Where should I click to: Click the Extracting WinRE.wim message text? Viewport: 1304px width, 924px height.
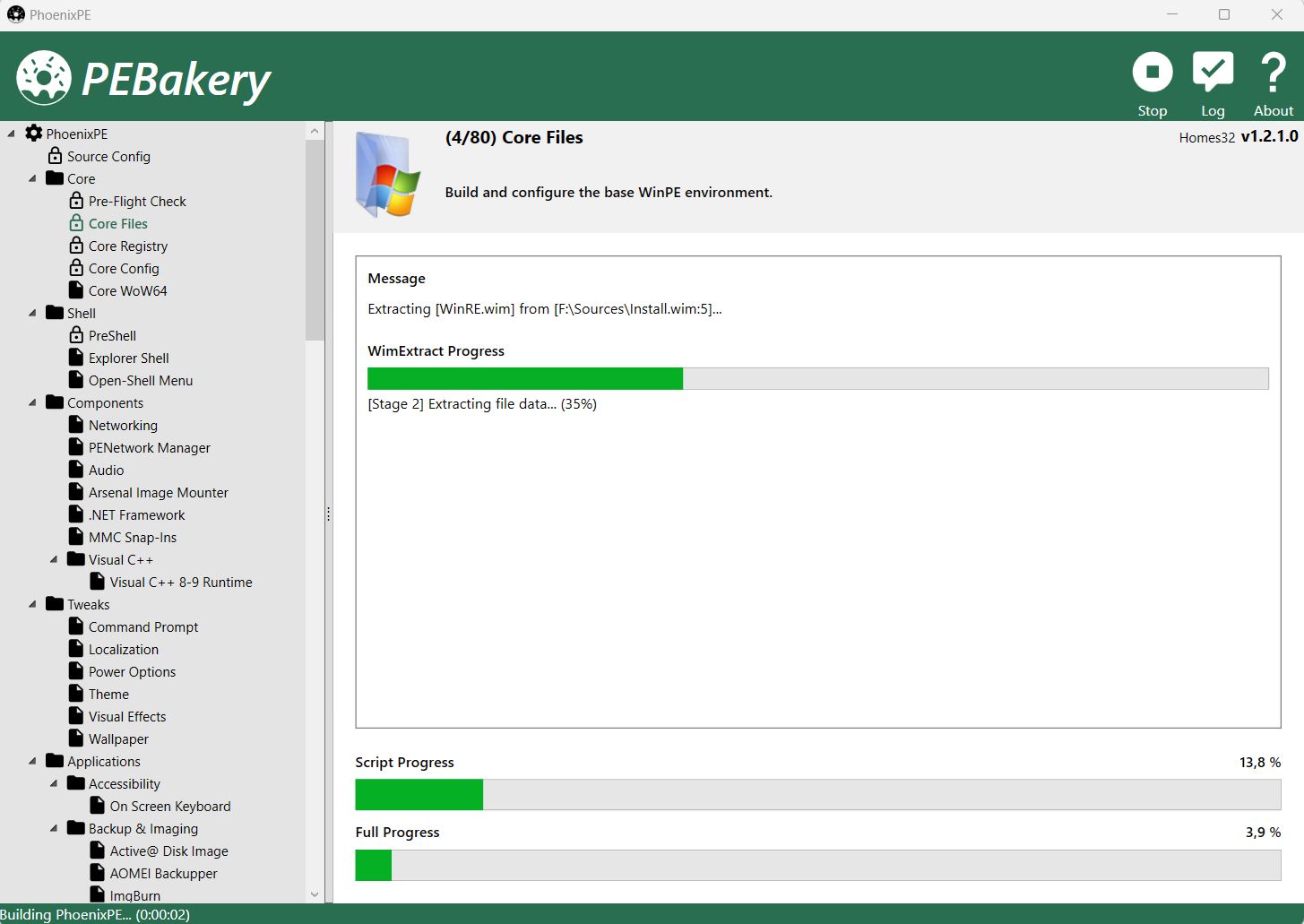click(545, 308)
